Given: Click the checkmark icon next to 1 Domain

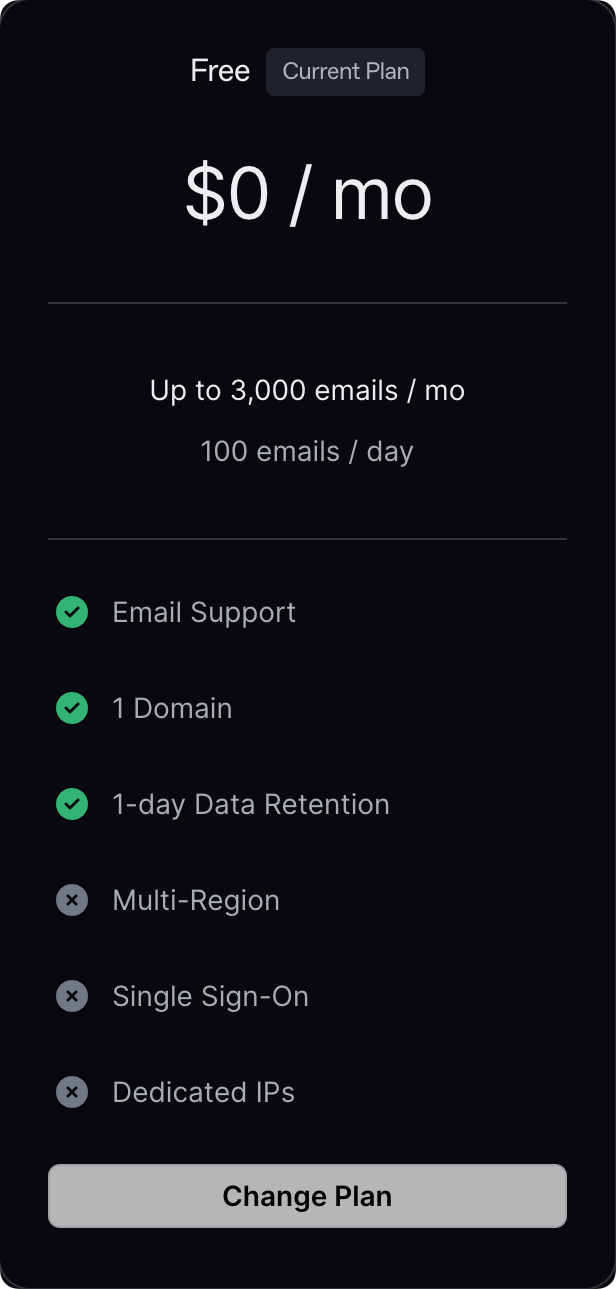Looking at the screenshot, I should [71, 708].
